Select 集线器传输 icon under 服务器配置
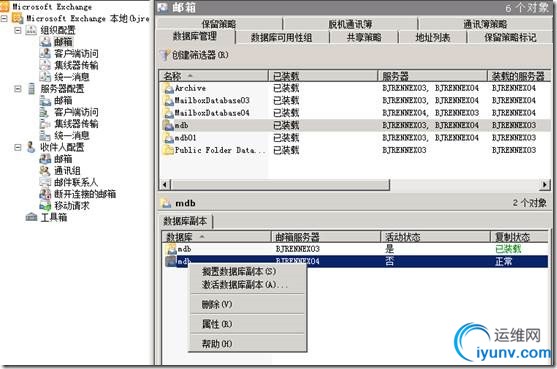The width and height of the screenshot is (557, 369). coord(45,124)
